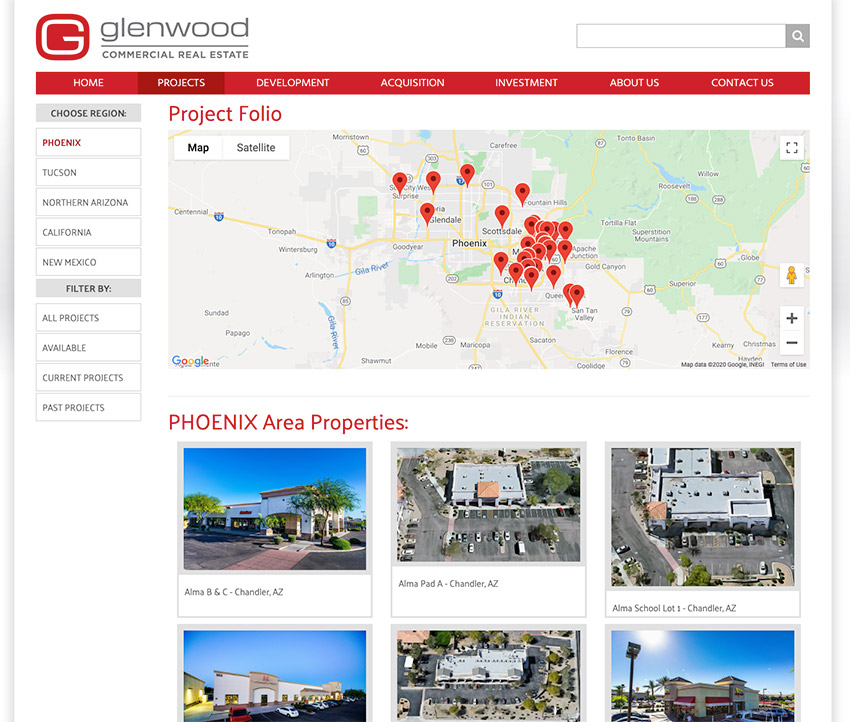Open the Alma Pad A property thumbnail
The width and height of the screenshot is (850, 722).
click(x=488, y=505)
